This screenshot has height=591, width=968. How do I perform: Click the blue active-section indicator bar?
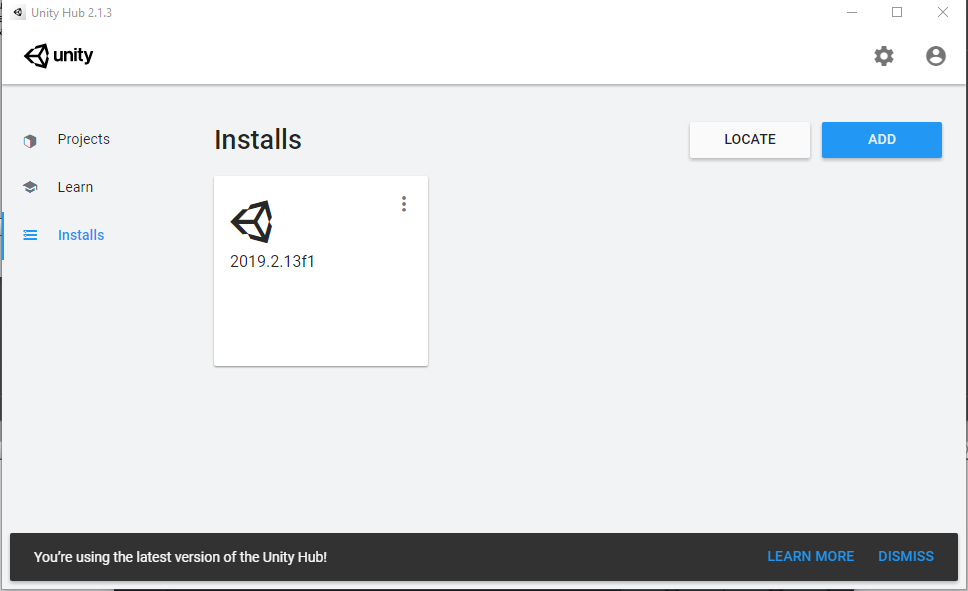pos(3,235)
